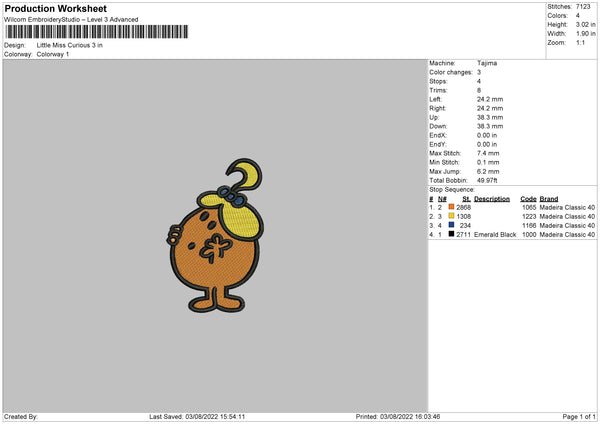
Task: Select the Emerald Black stop sequence row
Action: click(512, 234)
